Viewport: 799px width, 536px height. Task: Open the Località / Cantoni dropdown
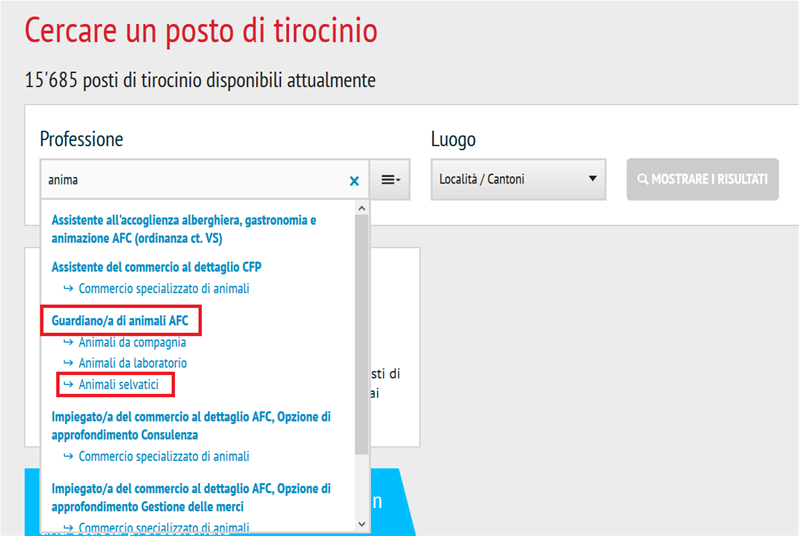pos(518,180)
